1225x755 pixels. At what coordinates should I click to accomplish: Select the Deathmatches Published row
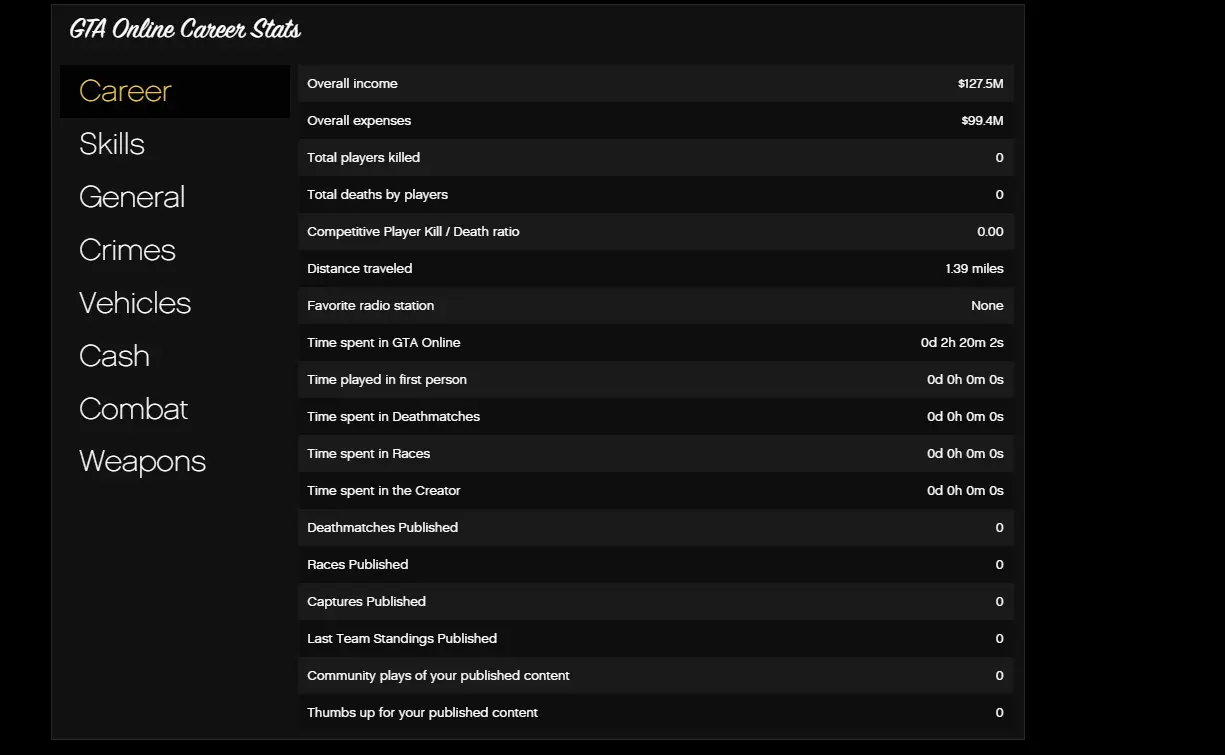pos(655,528)
